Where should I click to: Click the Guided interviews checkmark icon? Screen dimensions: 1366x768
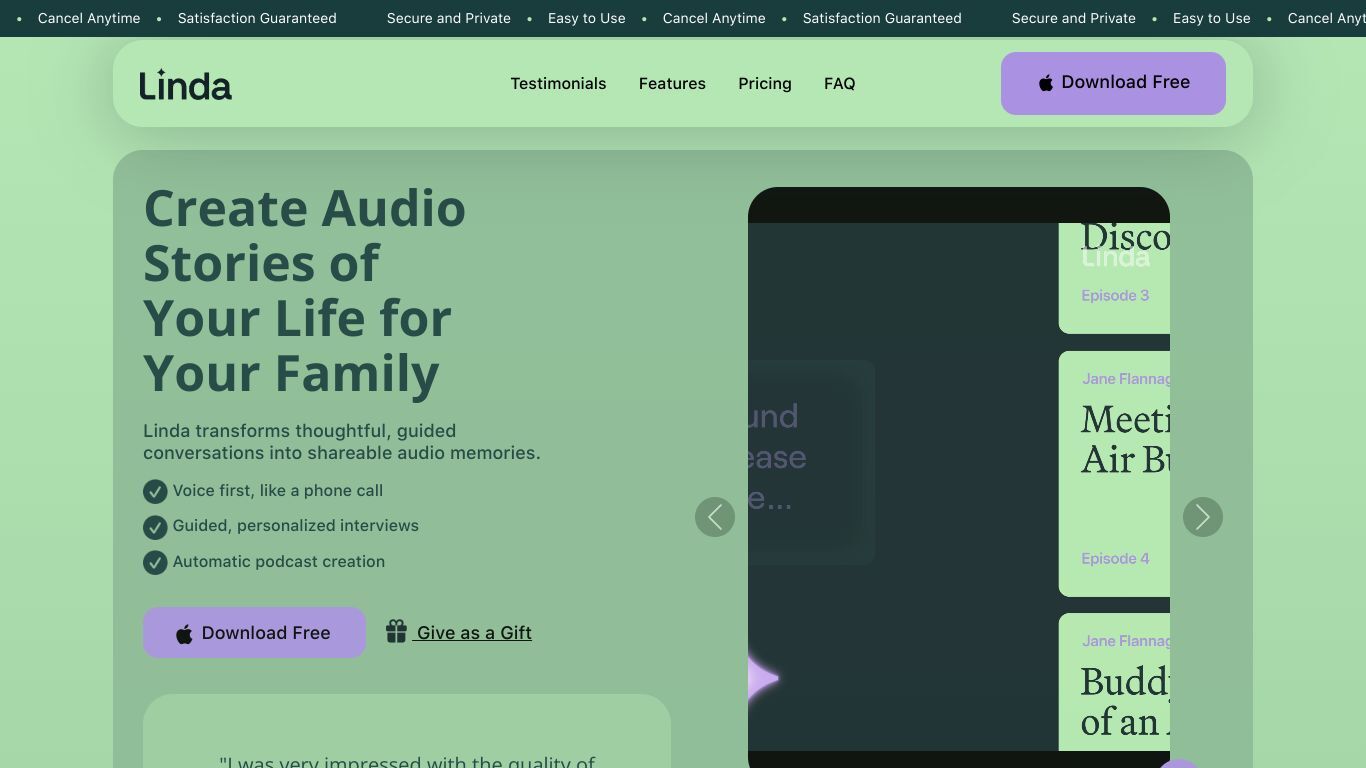[x=155, y=527]
